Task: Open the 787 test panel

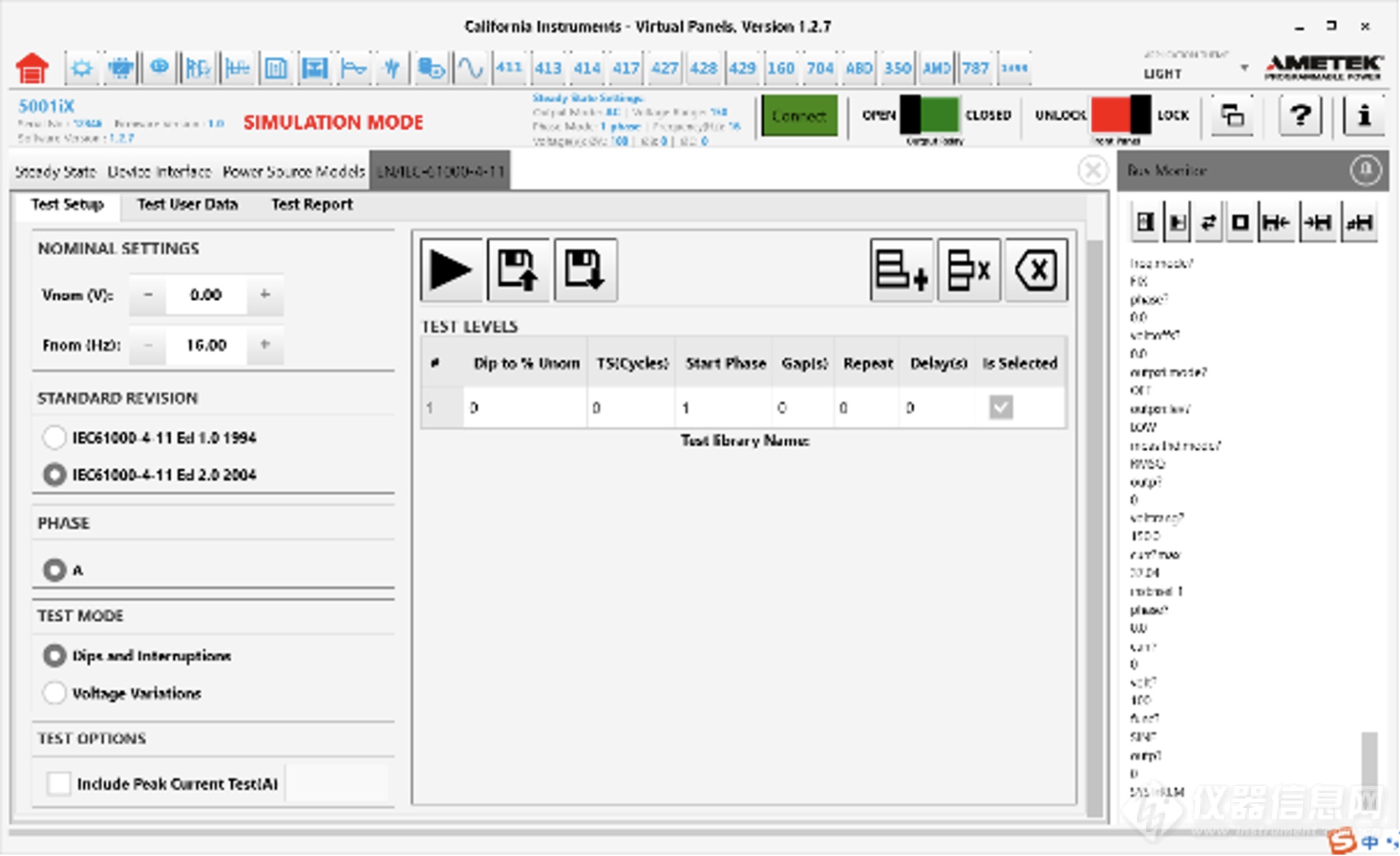Action: (x=975, y=69)
